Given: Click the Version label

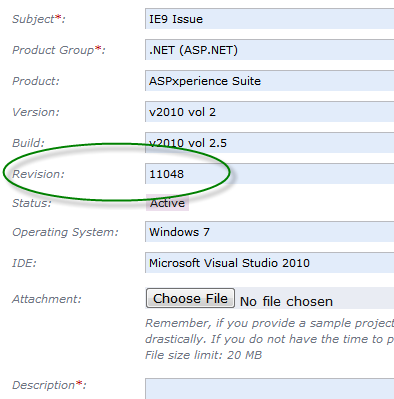Looking at the screenshot, I should (36, 112).
